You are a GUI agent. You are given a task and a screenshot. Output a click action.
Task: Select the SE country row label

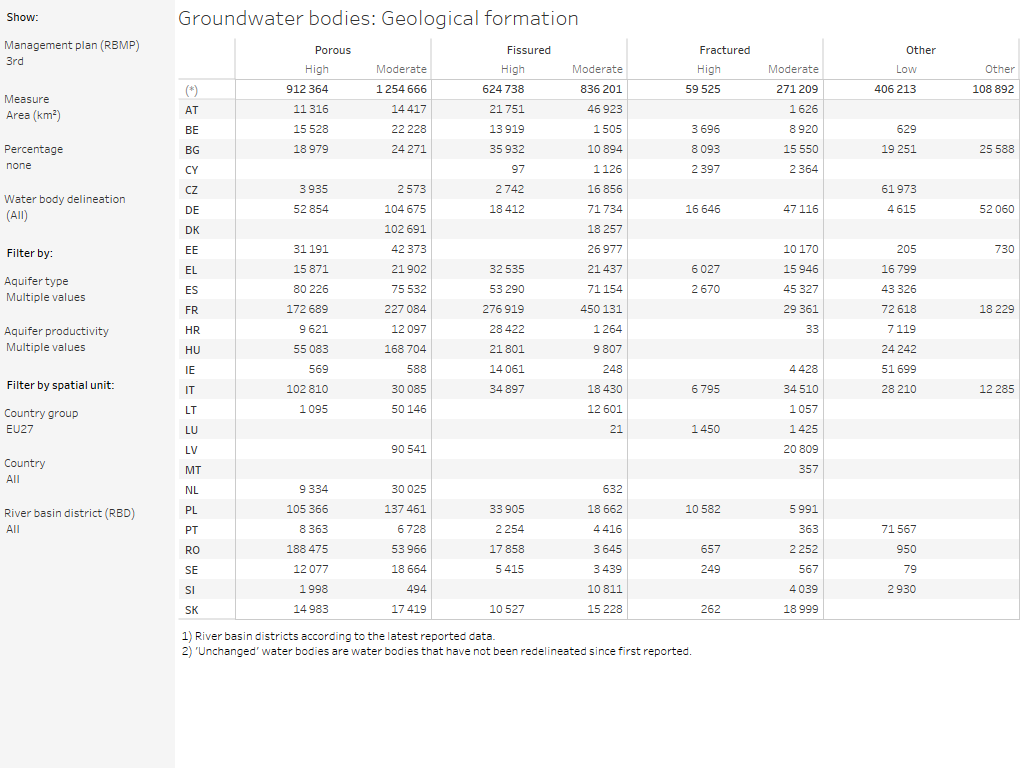point(191,570)
